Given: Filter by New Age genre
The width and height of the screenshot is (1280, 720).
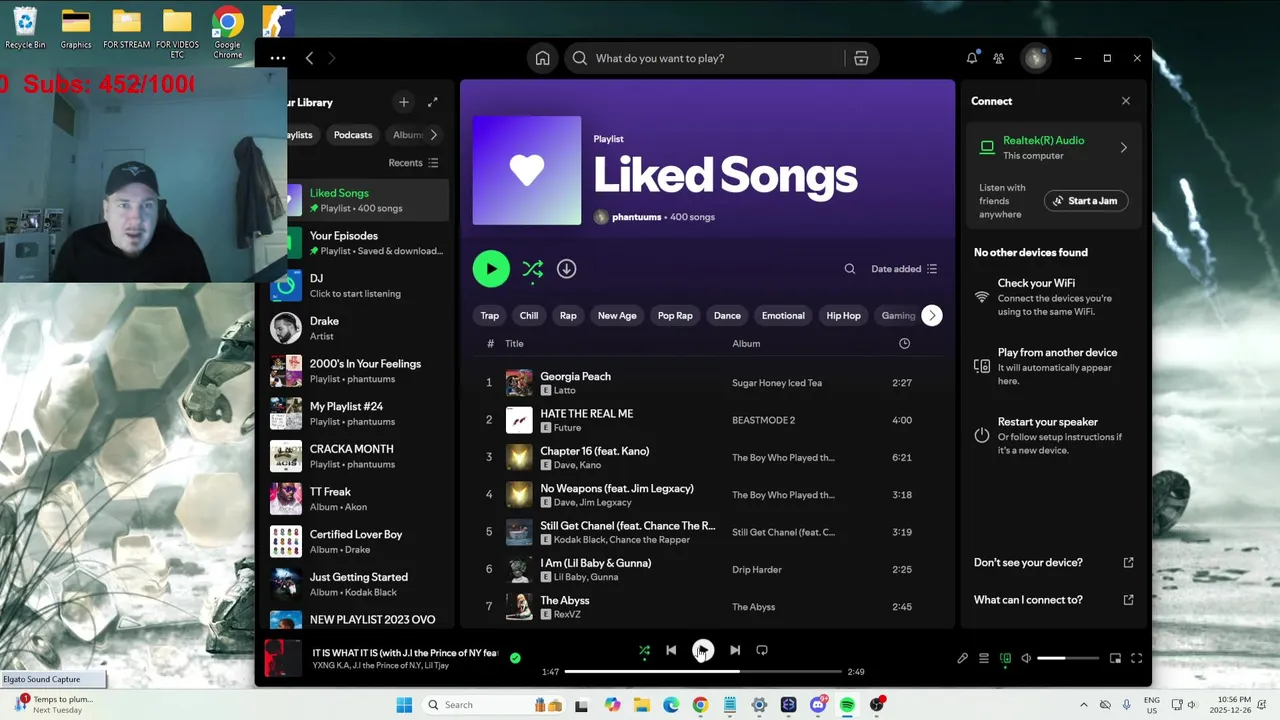Looking at the screenshot, I should coord(617,315).
